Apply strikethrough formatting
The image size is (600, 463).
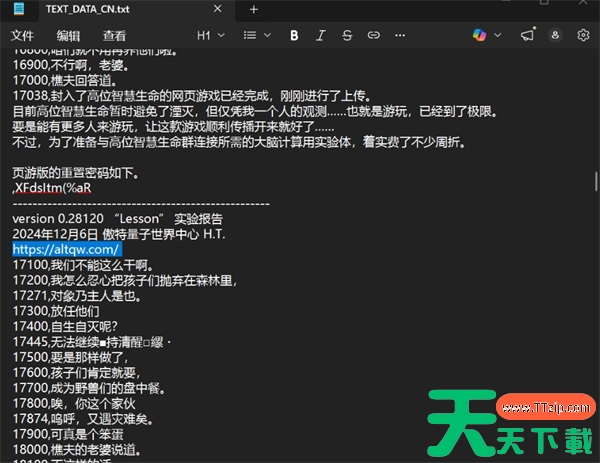click(347, 36)
